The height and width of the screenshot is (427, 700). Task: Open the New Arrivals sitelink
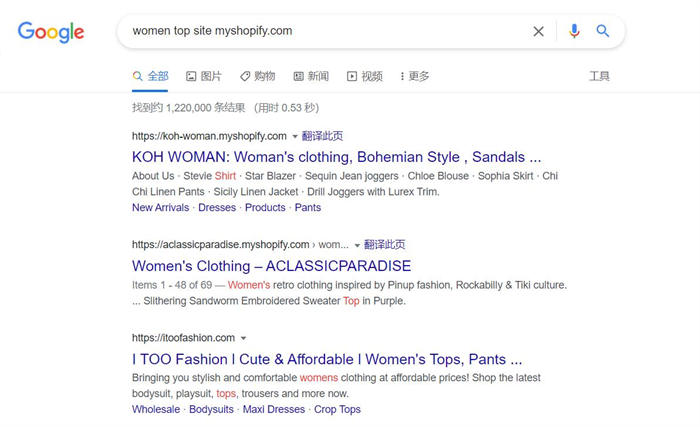[160, 208]
